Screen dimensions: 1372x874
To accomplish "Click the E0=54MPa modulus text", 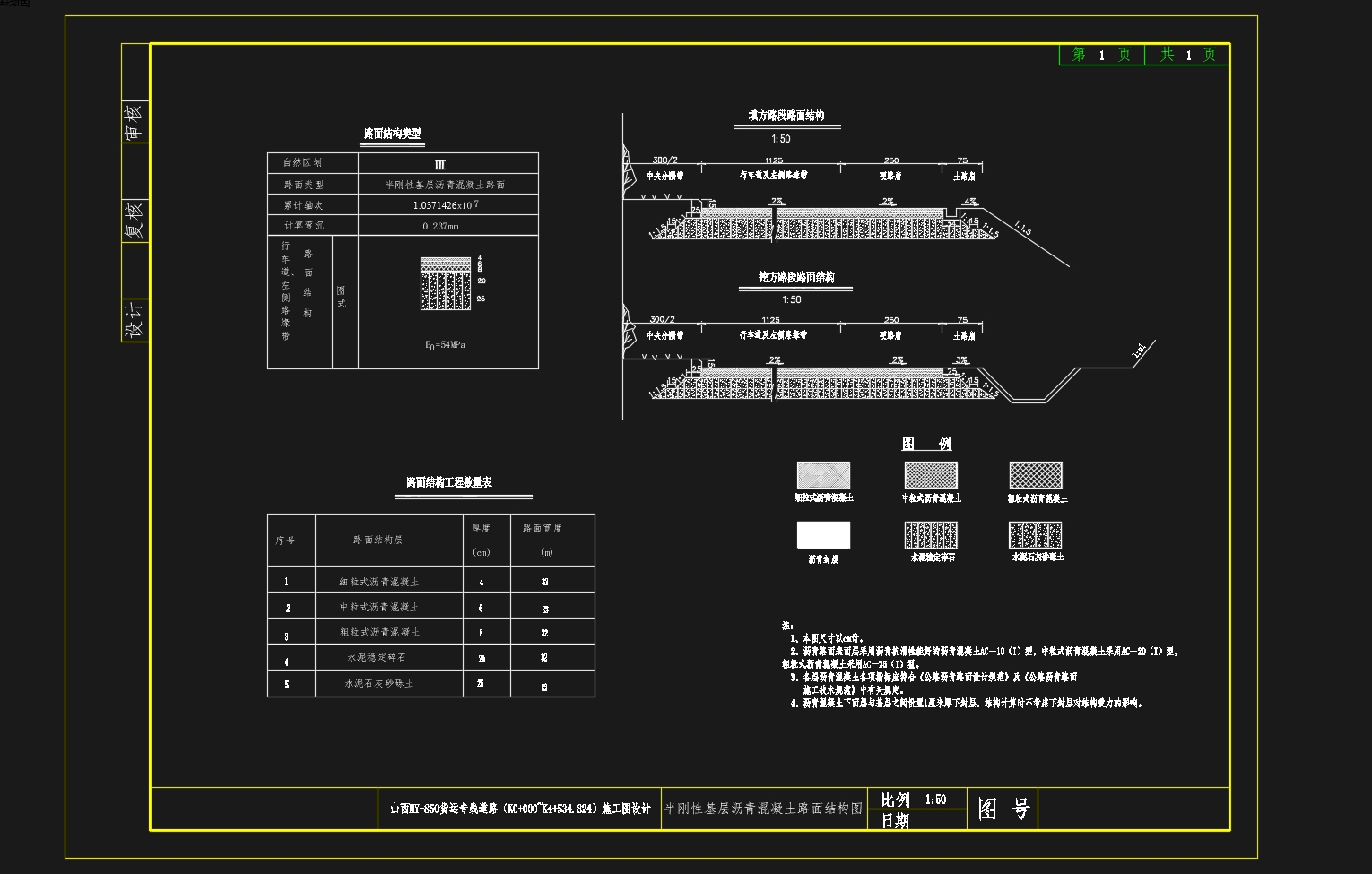I will tap(446, 345).
